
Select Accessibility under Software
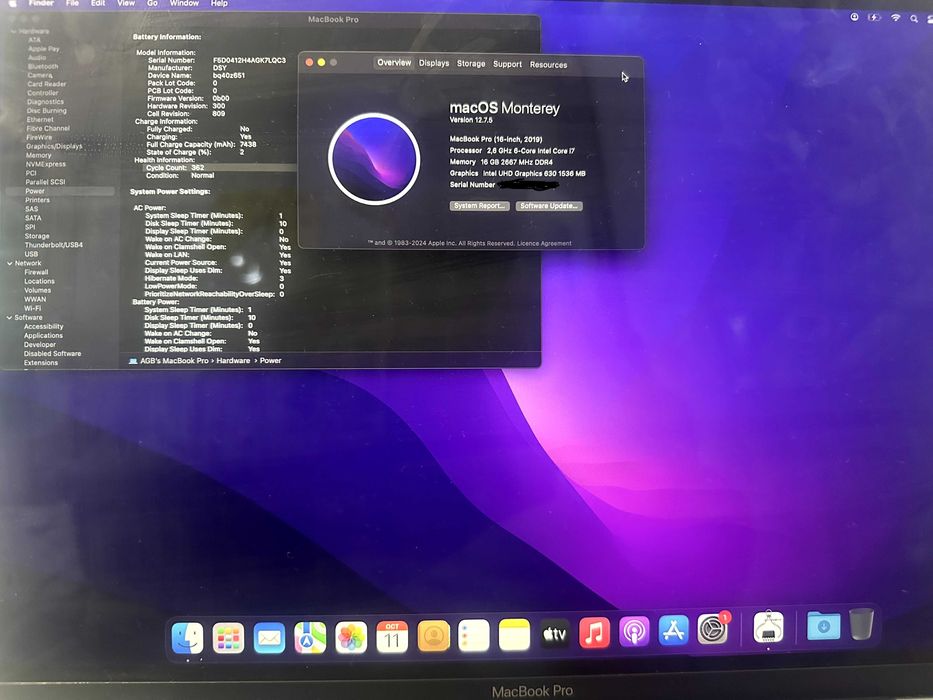[x=43, y=327]
